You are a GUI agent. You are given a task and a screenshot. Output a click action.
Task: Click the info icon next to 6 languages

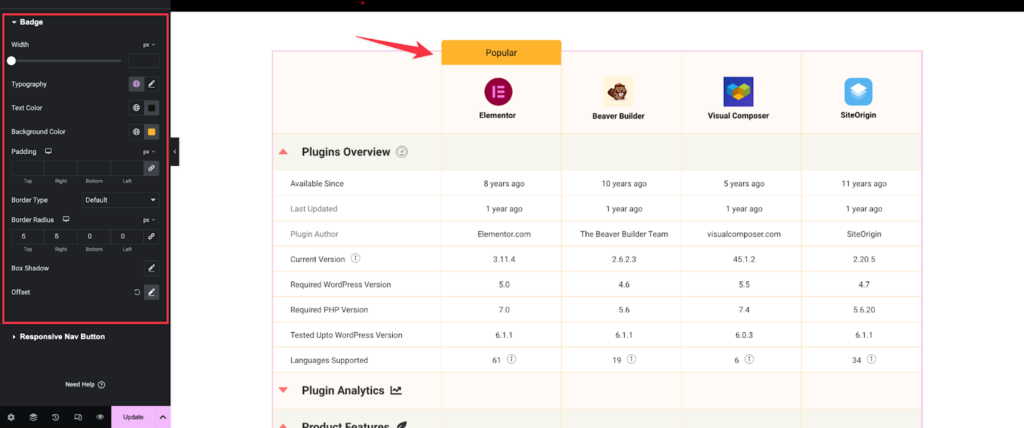pos(750,359)
